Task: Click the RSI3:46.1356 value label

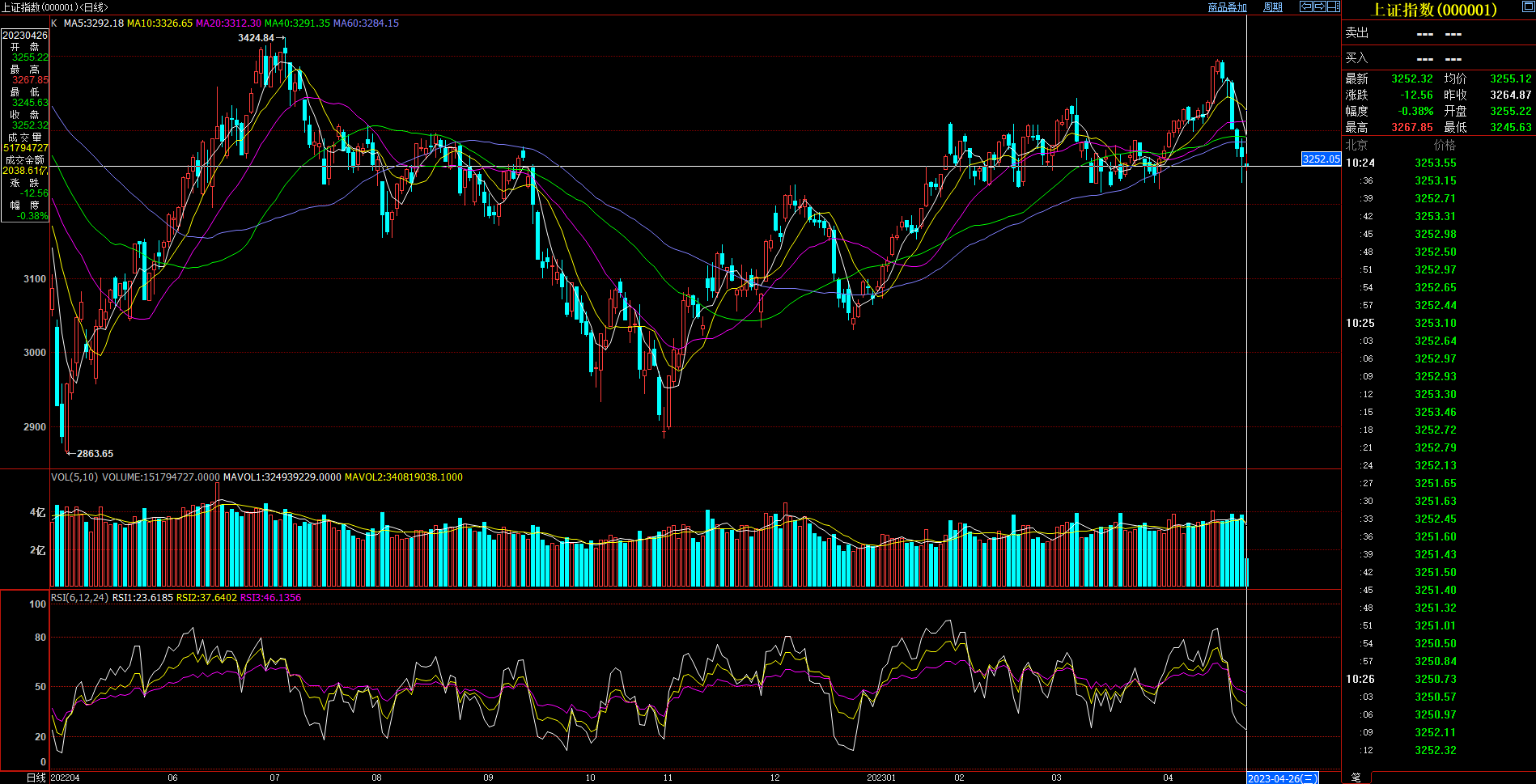Action: pyautogui.click(x=271, y=598)
